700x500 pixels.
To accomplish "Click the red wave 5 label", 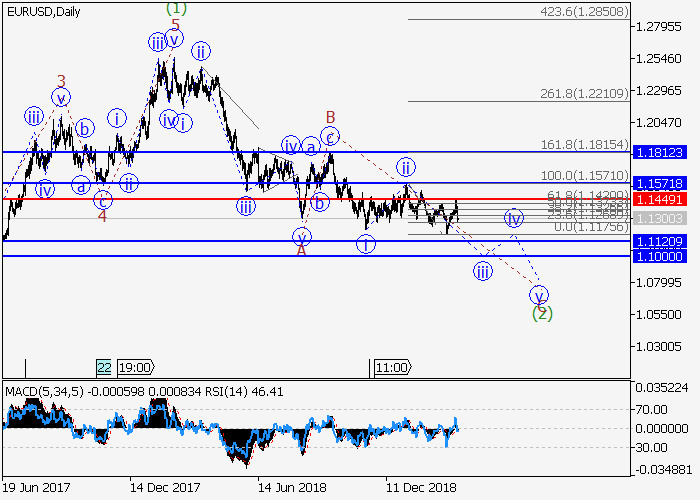I will tap(175, 24).
